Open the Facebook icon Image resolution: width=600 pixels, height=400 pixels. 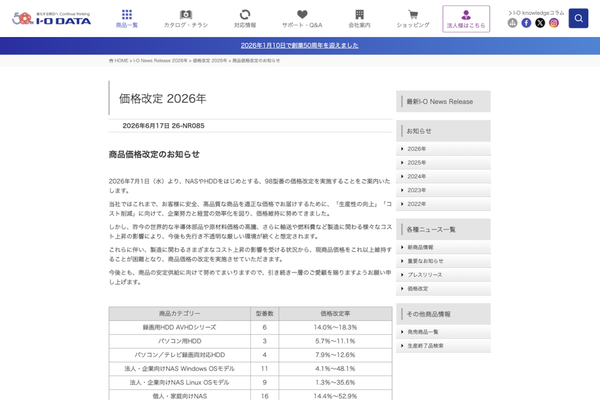click(x=526, y=23)
